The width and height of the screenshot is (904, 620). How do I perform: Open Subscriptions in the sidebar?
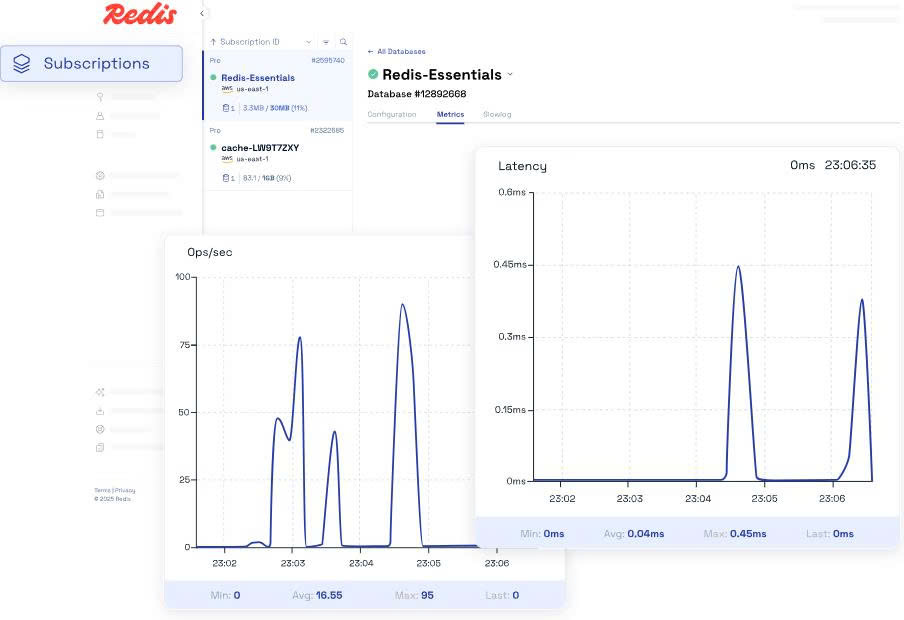[91, 63]
